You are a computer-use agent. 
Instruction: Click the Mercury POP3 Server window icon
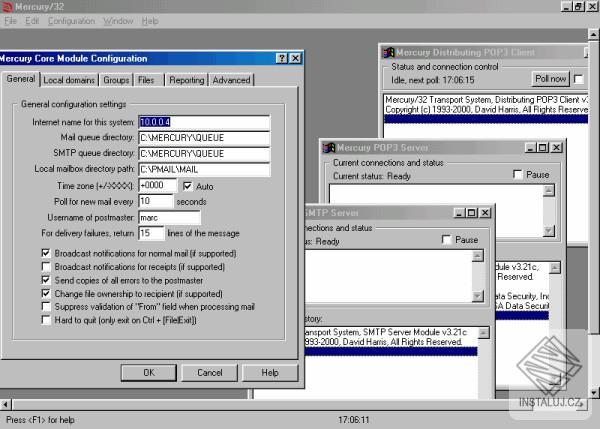click(329, 147)
